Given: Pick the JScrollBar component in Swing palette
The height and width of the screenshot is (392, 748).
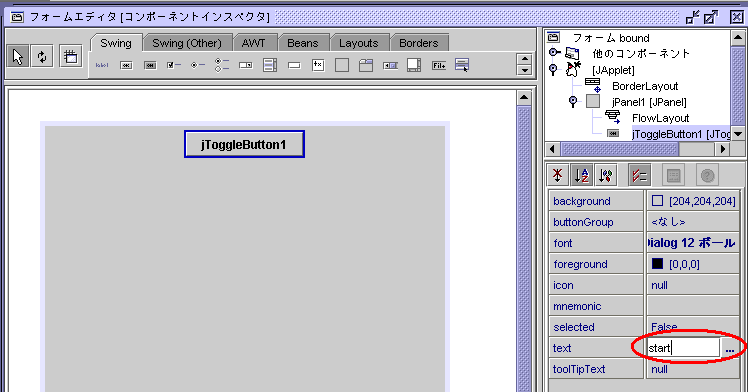Looking at the screenshot, I should (x=390, y=65).
